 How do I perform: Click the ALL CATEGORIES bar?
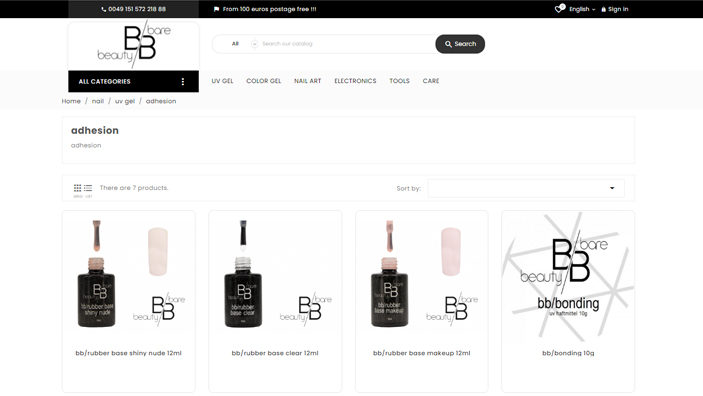134,82
